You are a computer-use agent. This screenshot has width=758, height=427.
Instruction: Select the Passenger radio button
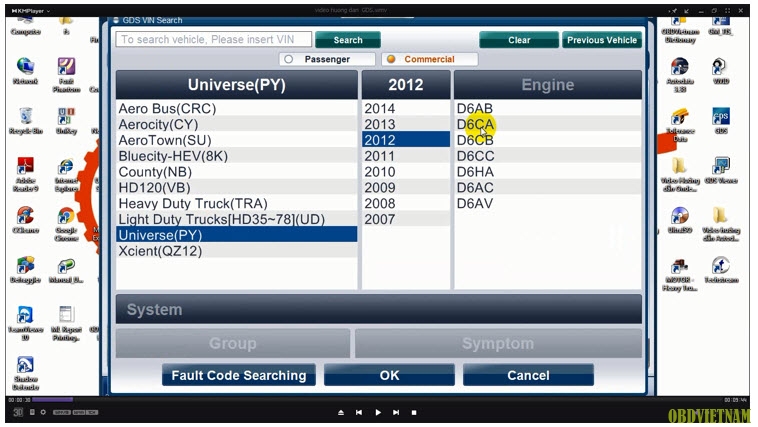pos(289,59)
